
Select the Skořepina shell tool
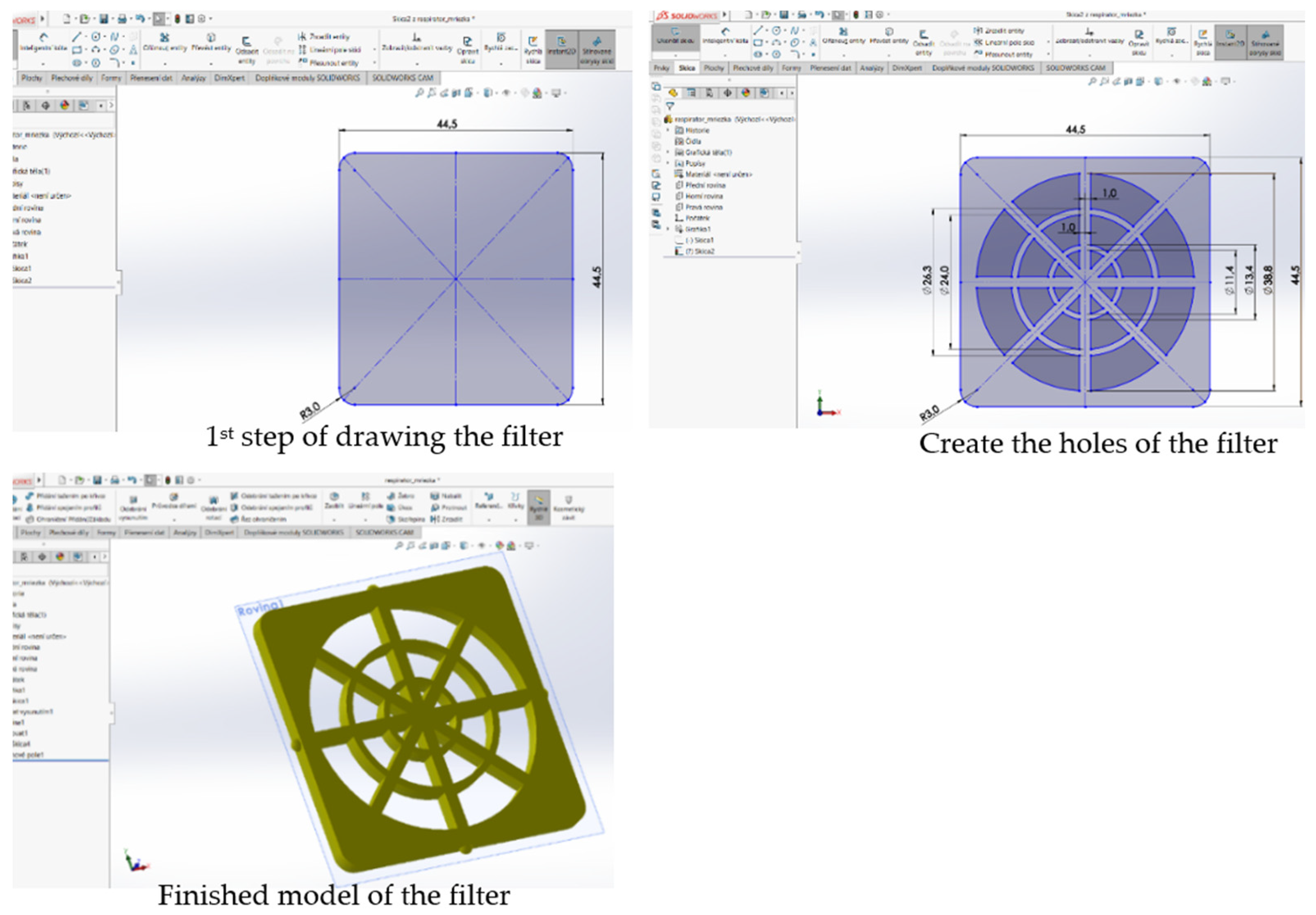point(392,519)
